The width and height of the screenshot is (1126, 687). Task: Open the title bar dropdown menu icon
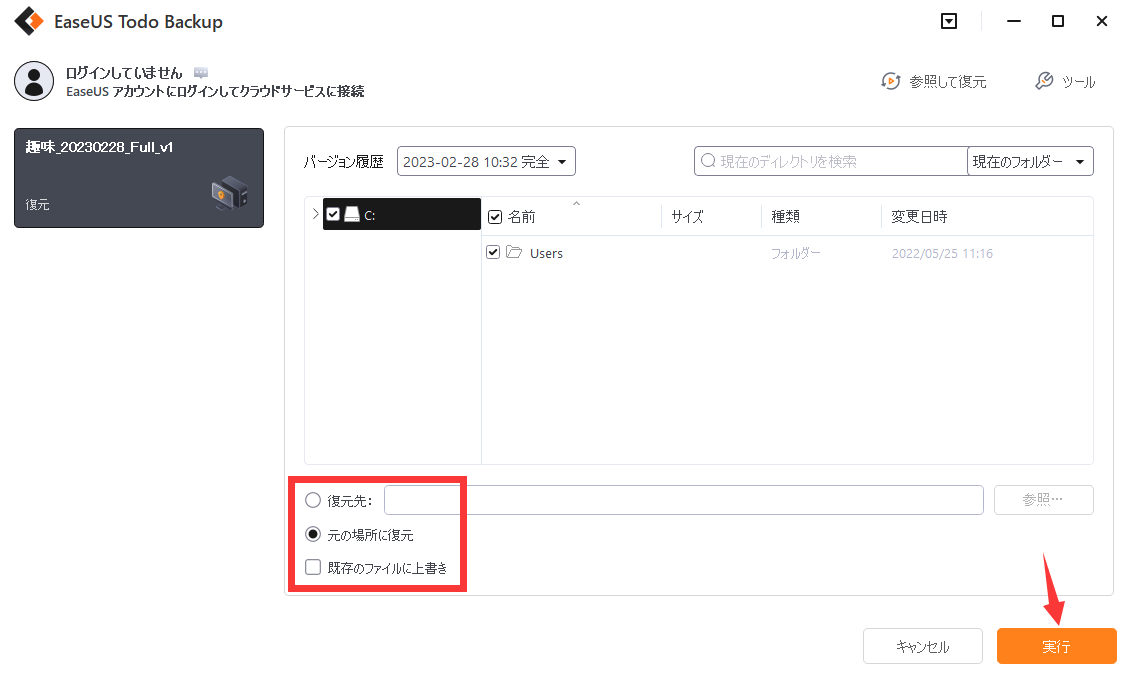949,21
